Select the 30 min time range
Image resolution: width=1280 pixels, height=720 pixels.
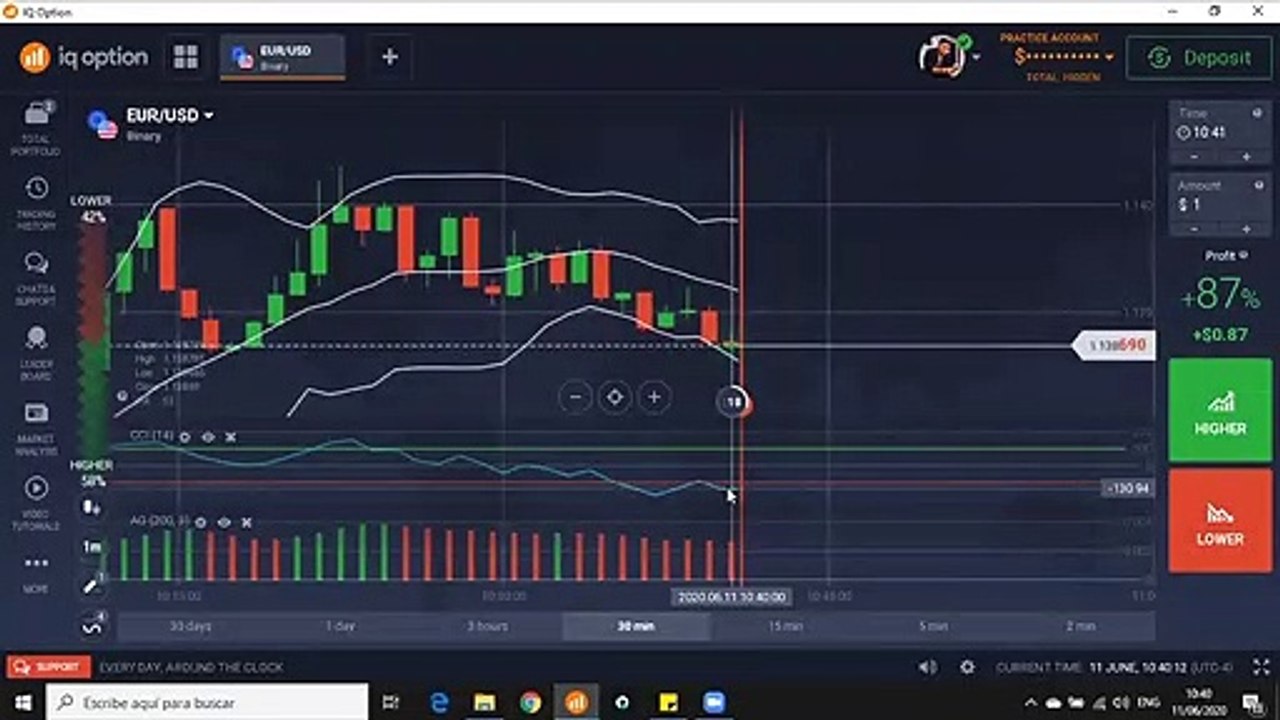636,626
